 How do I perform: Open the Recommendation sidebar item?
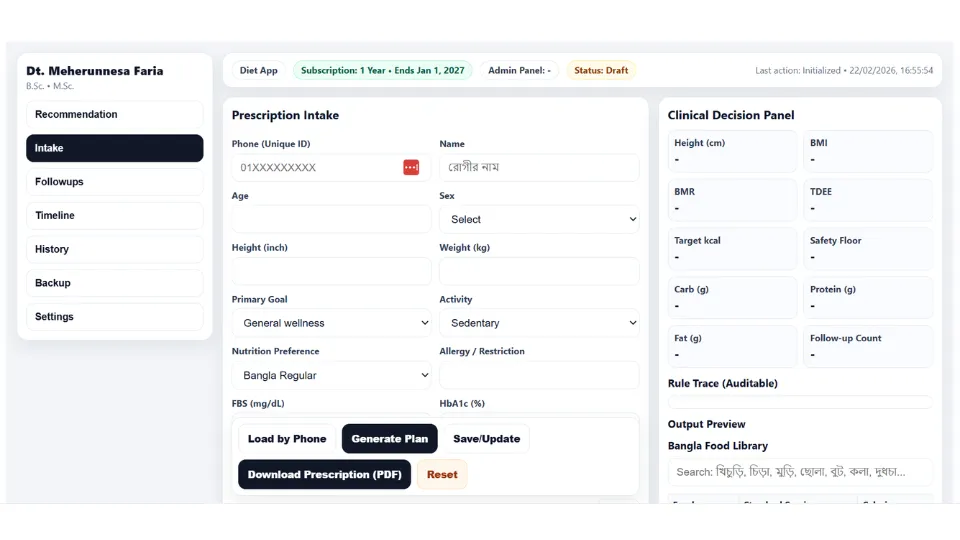coord(114,115)
